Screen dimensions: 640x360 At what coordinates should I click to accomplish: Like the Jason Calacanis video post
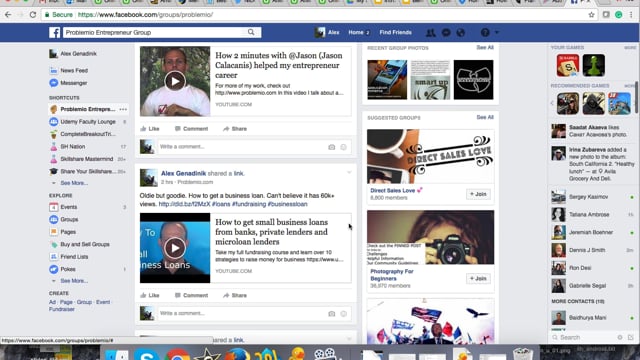pos(150,129)
